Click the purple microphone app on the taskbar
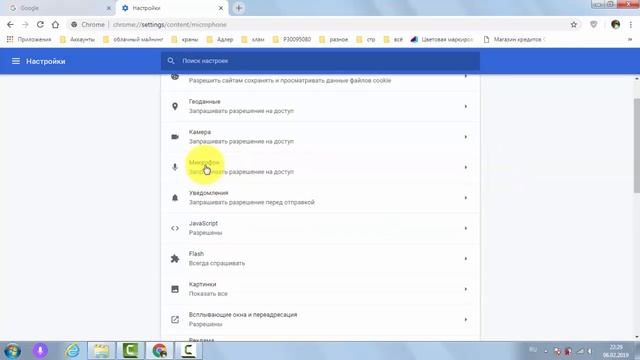This screenshot has width=640, height=360. [40, 351]
